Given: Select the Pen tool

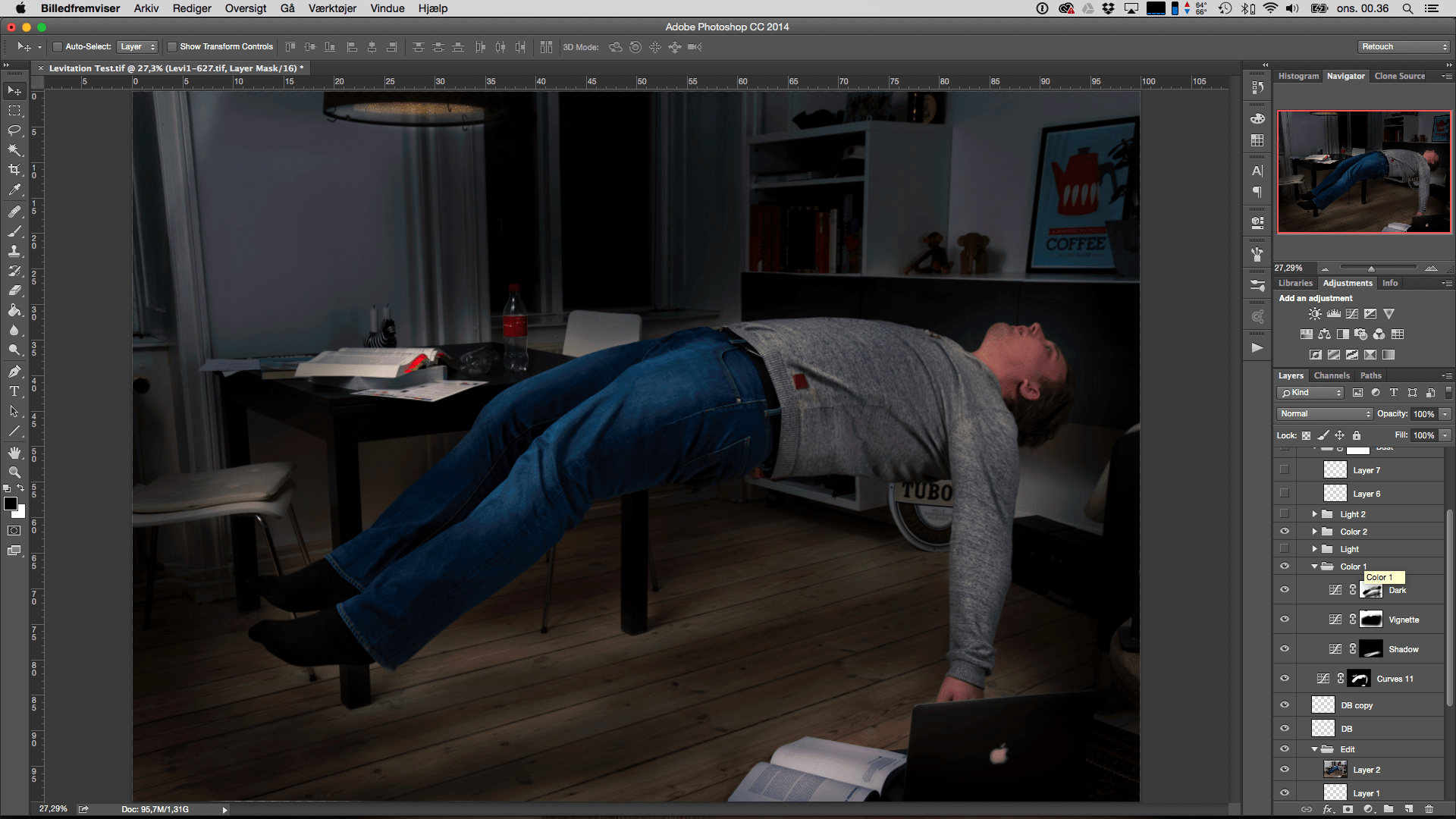Looking at the screenshot, I should 14,372.
